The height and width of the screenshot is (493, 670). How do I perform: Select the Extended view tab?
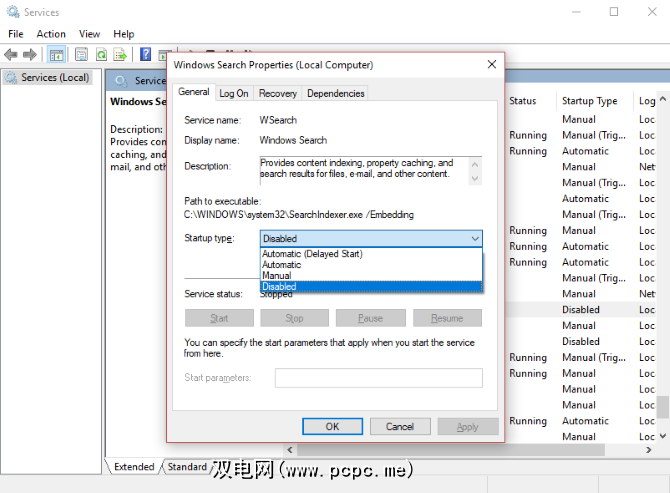tap(134, 467)
